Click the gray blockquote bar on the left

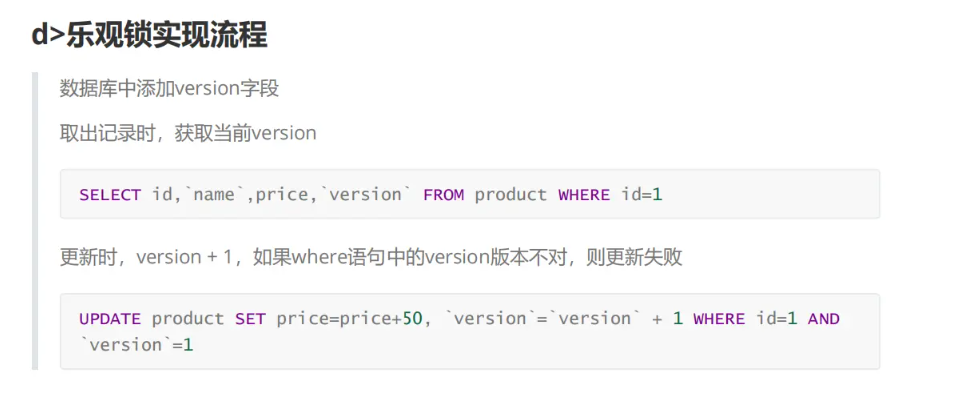pyautogui.click(x=35, y=220)
